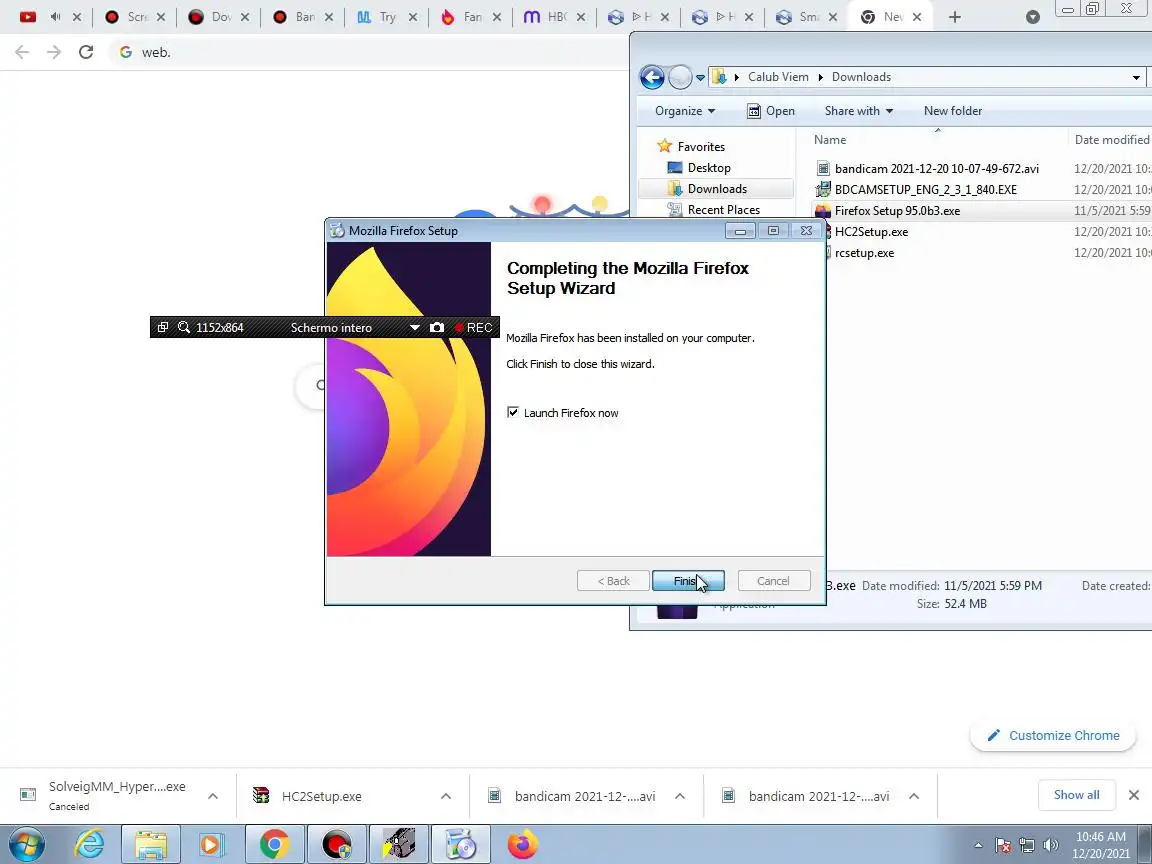
Task: Click taskbar clock showing 10:46 AM
Action: click(x=1101, y=845)
